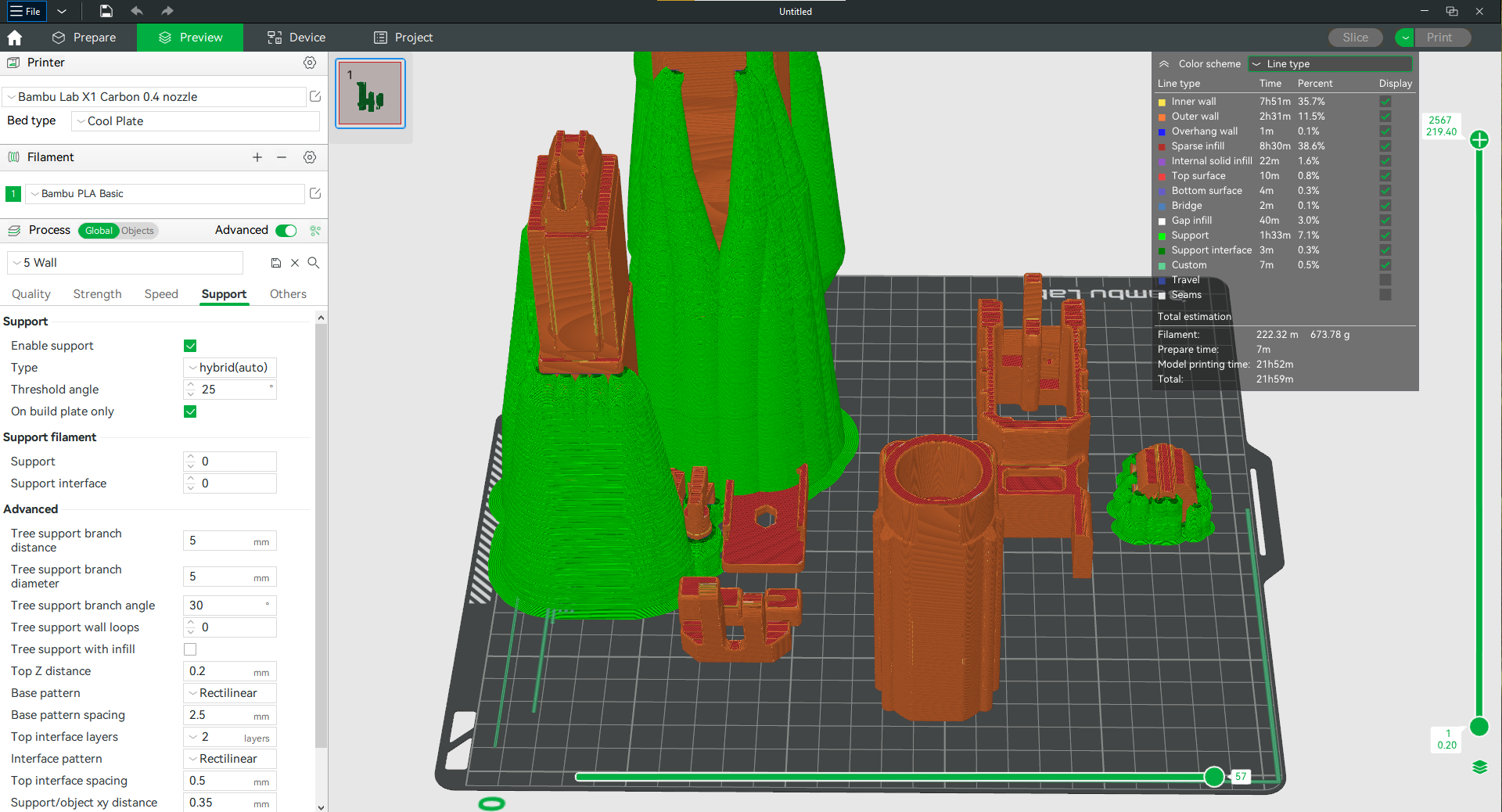Viewport: 1502px width, 812px height.
Task: Click the compare presets icon beside Advanced
Action: click(315, 230)
